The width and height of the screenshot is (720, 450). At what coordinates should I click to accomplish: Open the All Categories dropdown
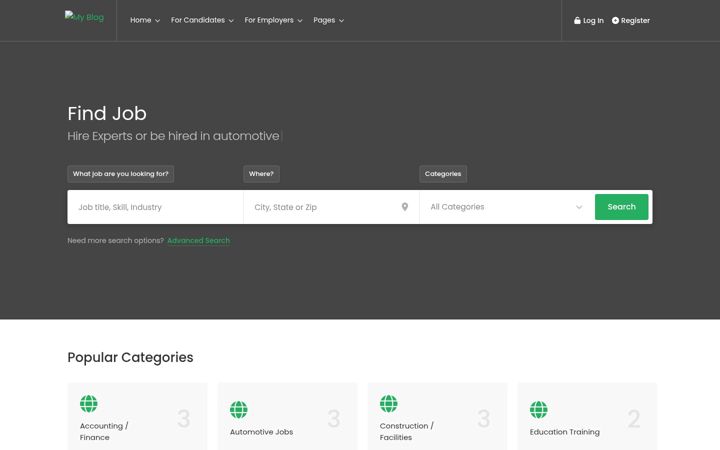click(x=506, y=207)
